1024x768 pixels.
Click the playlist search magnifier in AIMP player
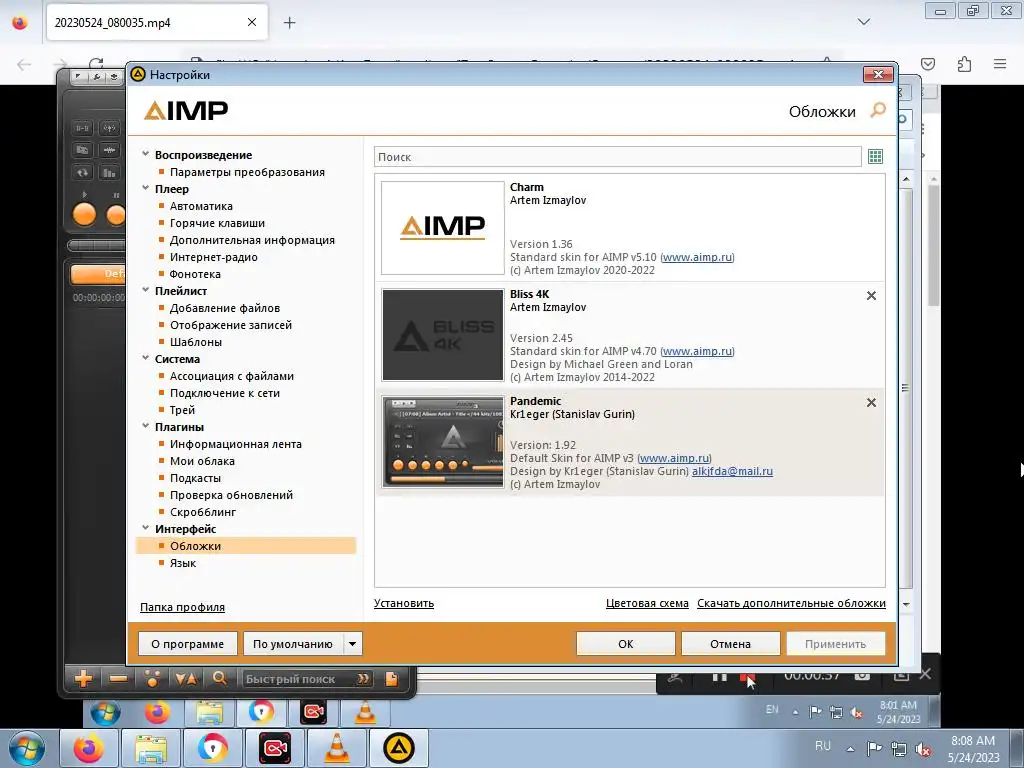219,679
